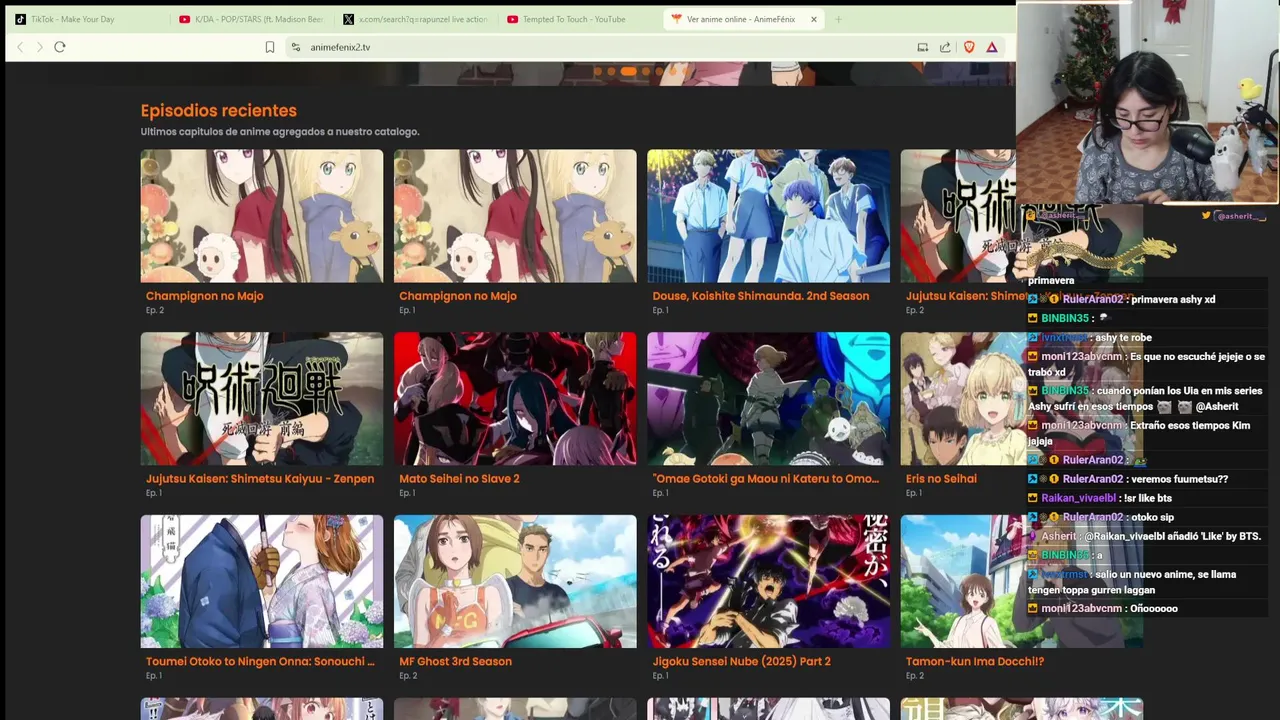Click the Ultimos capitulos de anime agregados subtitle

[280, 132]
